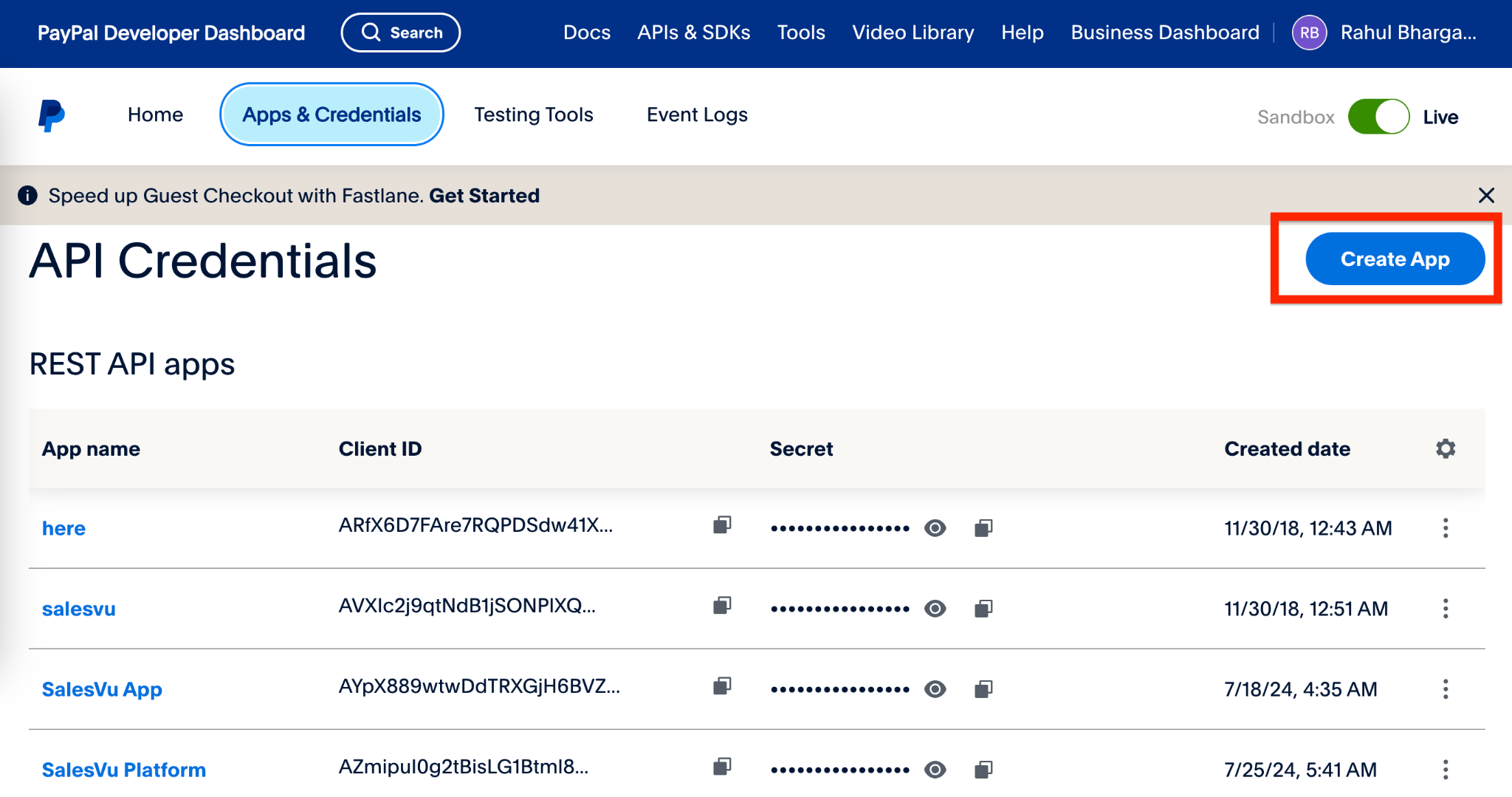This screenshot has width=1512, height=797.
Task: Open more options for SalesVu App row
Action: [1446, 689]
